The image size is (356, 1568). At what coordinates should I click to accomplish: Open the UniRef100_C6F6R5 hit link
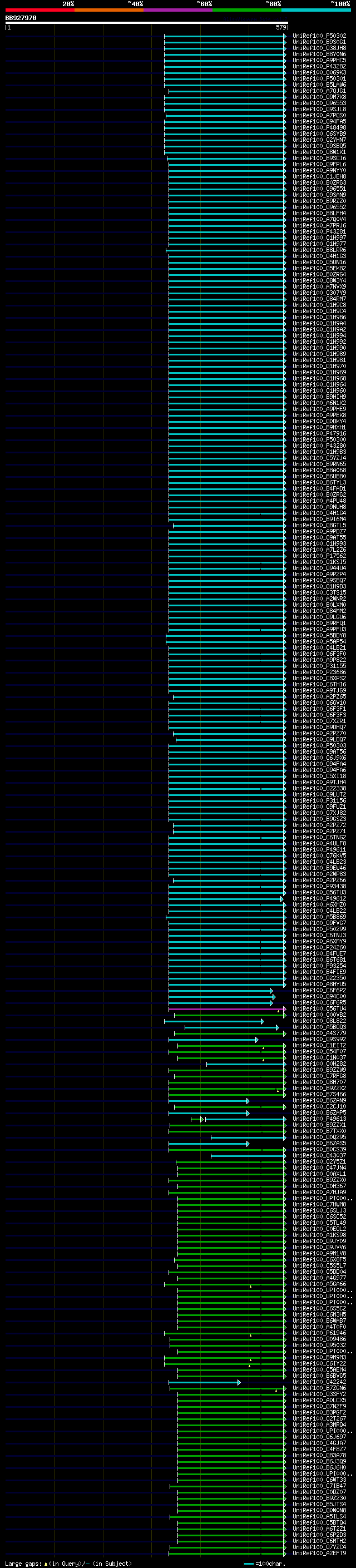[319, 1002]
